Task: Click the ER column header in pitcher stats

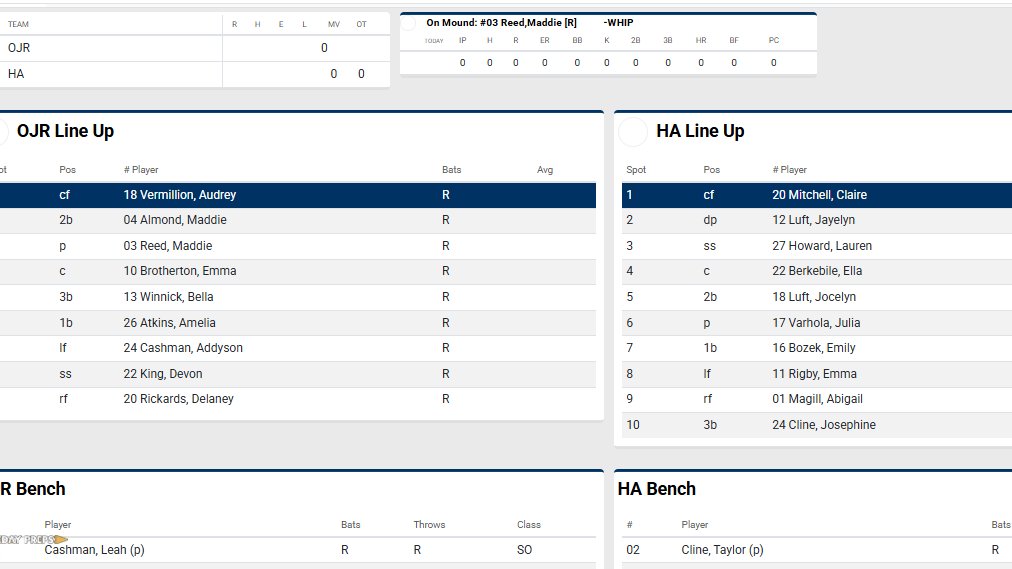Action: pos(545,40)
